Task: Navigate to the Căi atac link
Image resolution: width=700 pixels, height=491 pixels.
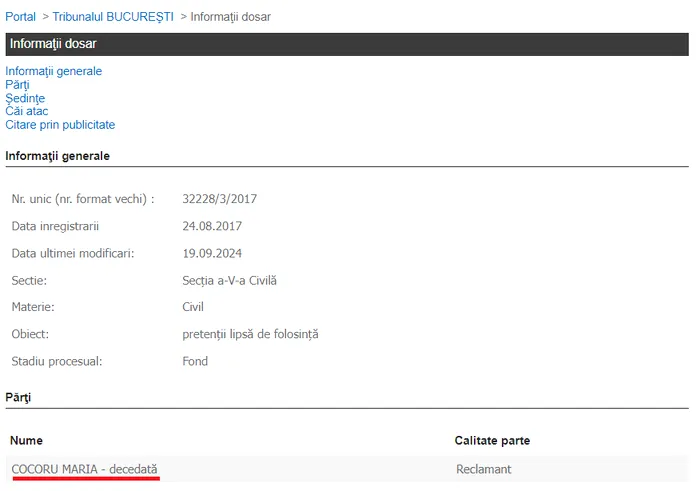Action: tap(26, 111)
